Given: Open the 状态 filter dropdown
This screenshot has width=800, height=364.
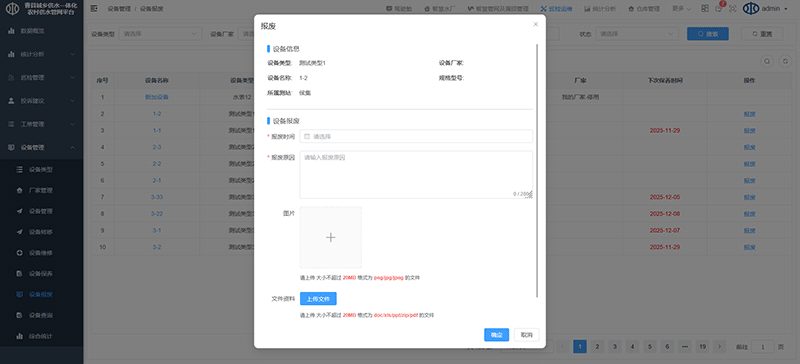Looking at the screenshot, I should (637, 34).
